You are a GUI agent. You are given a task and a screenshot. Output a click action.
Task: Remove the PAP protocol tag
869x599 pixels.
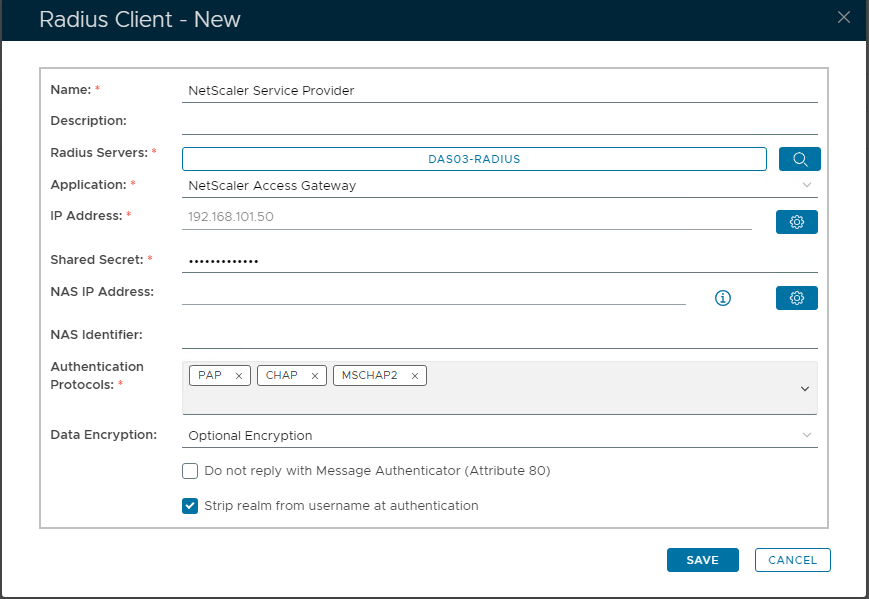pyautogui.click(x=238, y=376)
